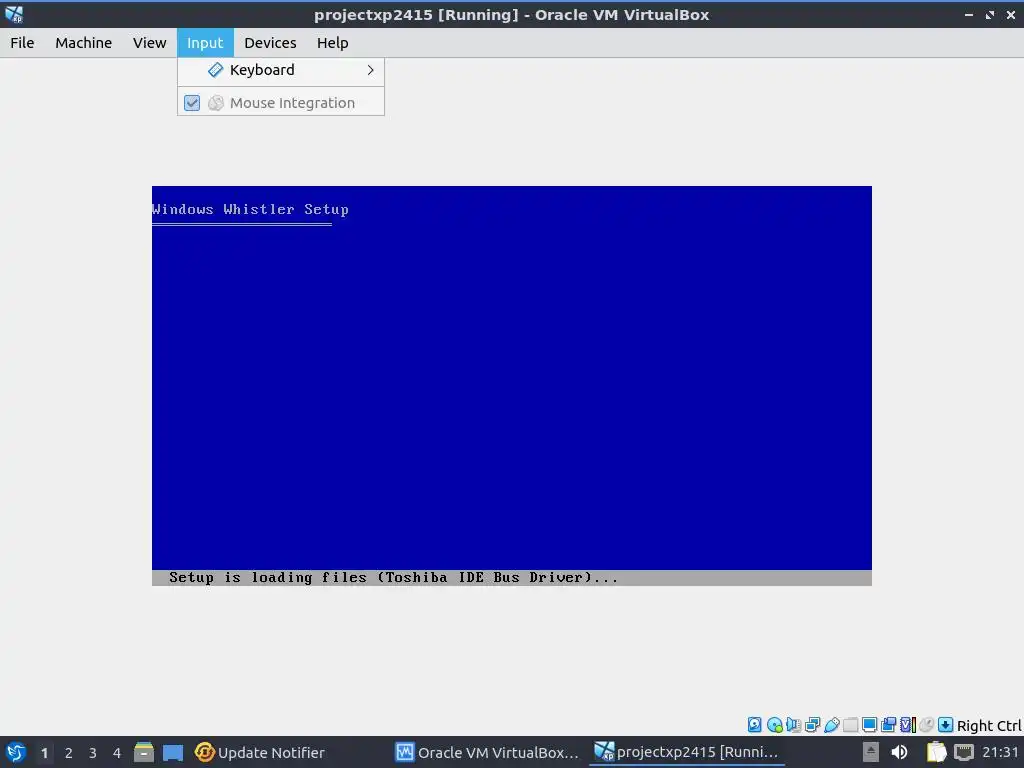Viewport: 1024px width, 768px height.
Task: Click the hard disk activity status icon
Action: [754, 724]
